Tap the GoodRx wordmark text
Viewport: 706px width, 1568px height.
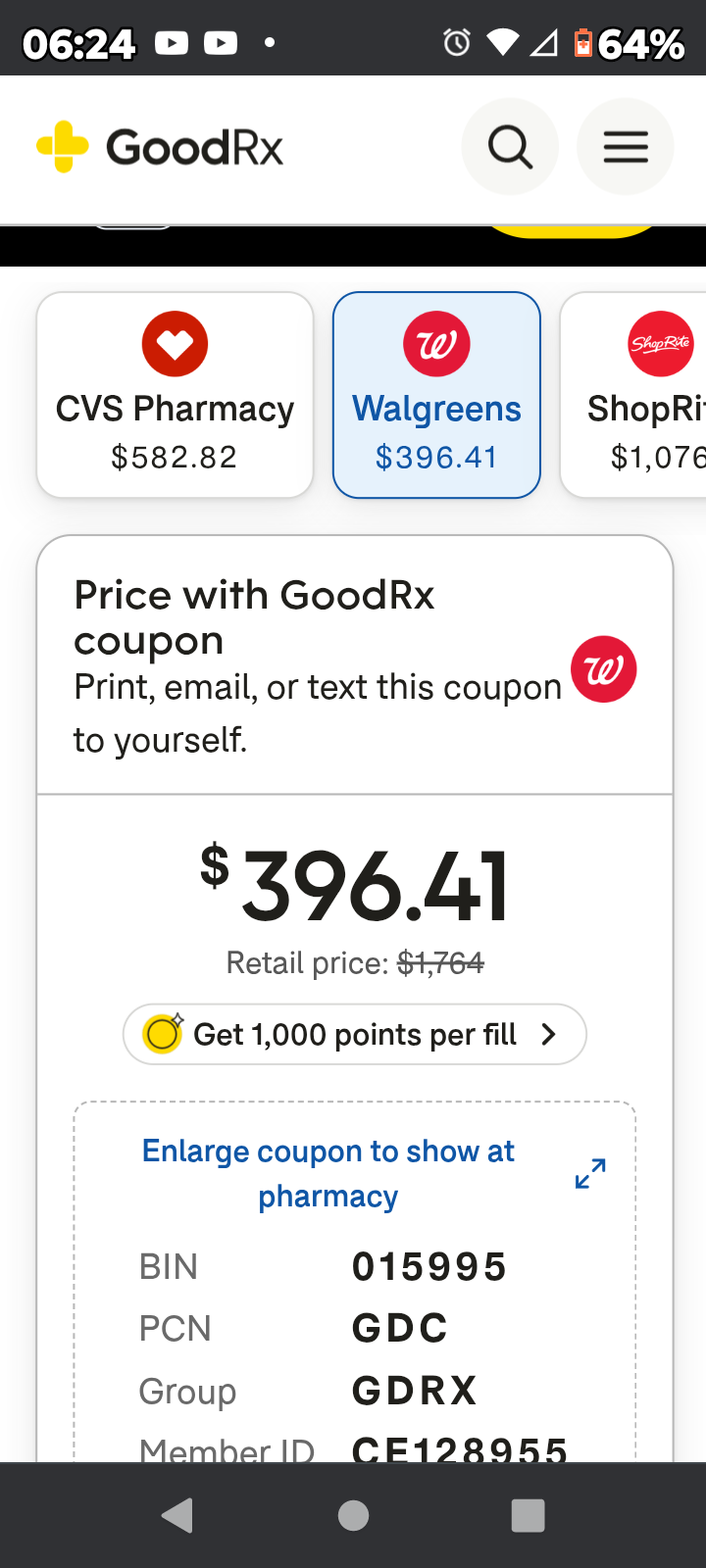point(194,148)
